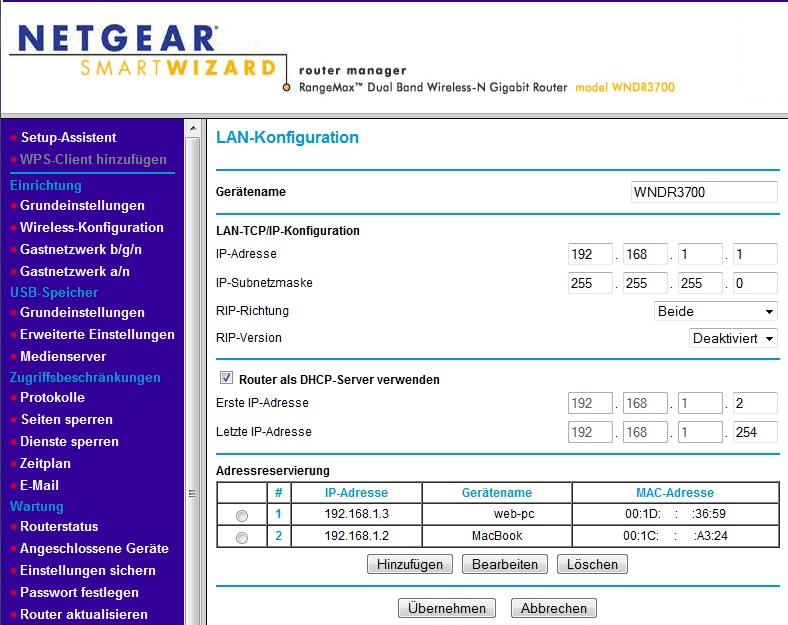The height and width of the screenshot is (625, 788).
Task: Cancel changes with Abbrechen
Action: [553, 608]
